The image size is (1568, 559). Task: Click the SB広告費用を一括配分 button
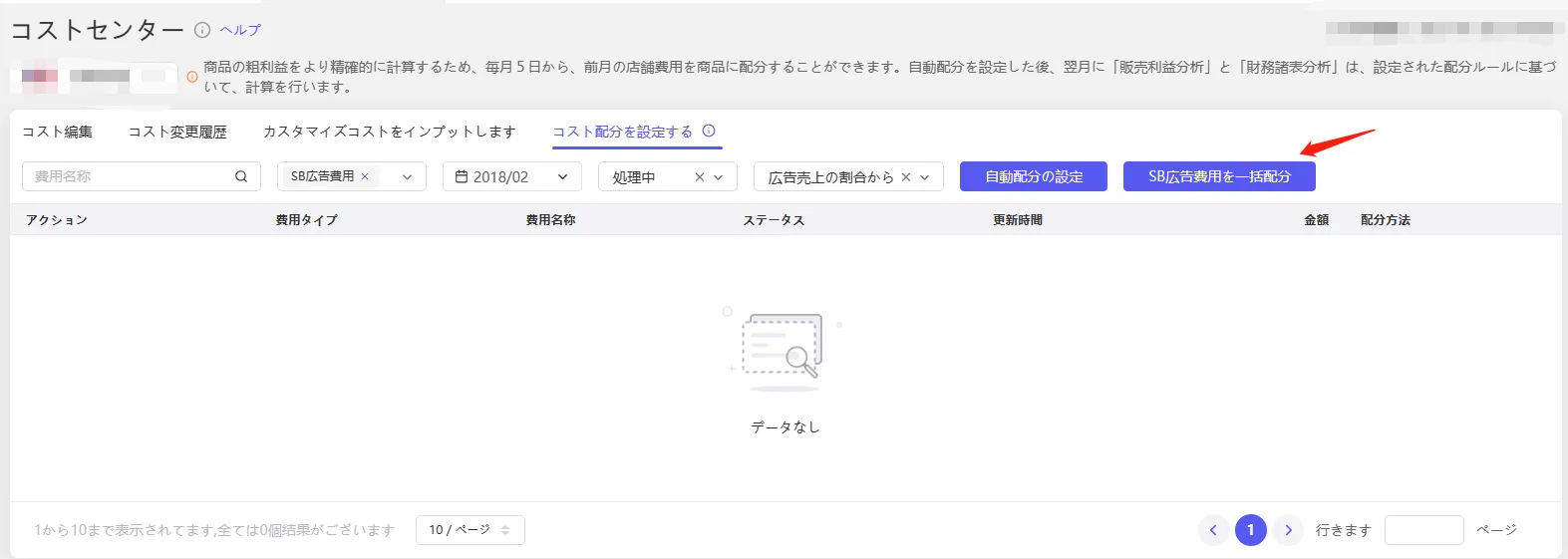pos(1219,176)
